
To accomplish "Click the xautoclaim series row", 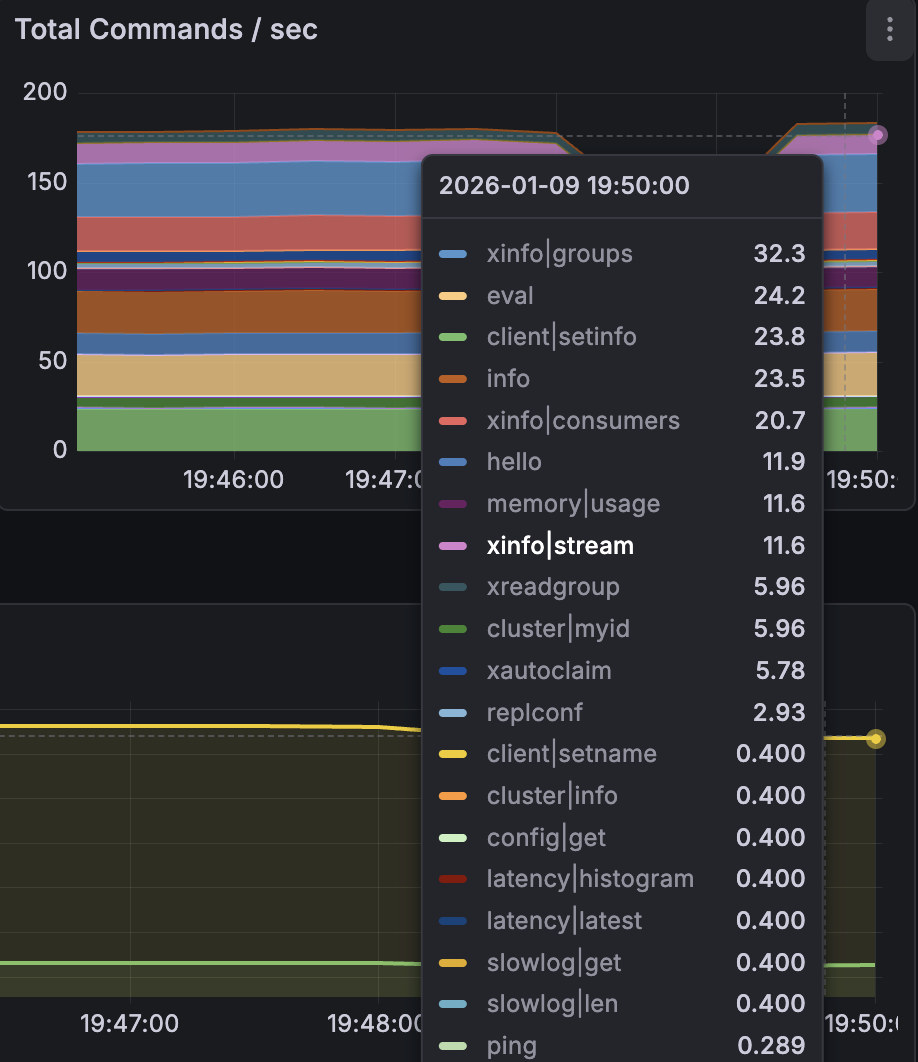I will tap(548, 671).
